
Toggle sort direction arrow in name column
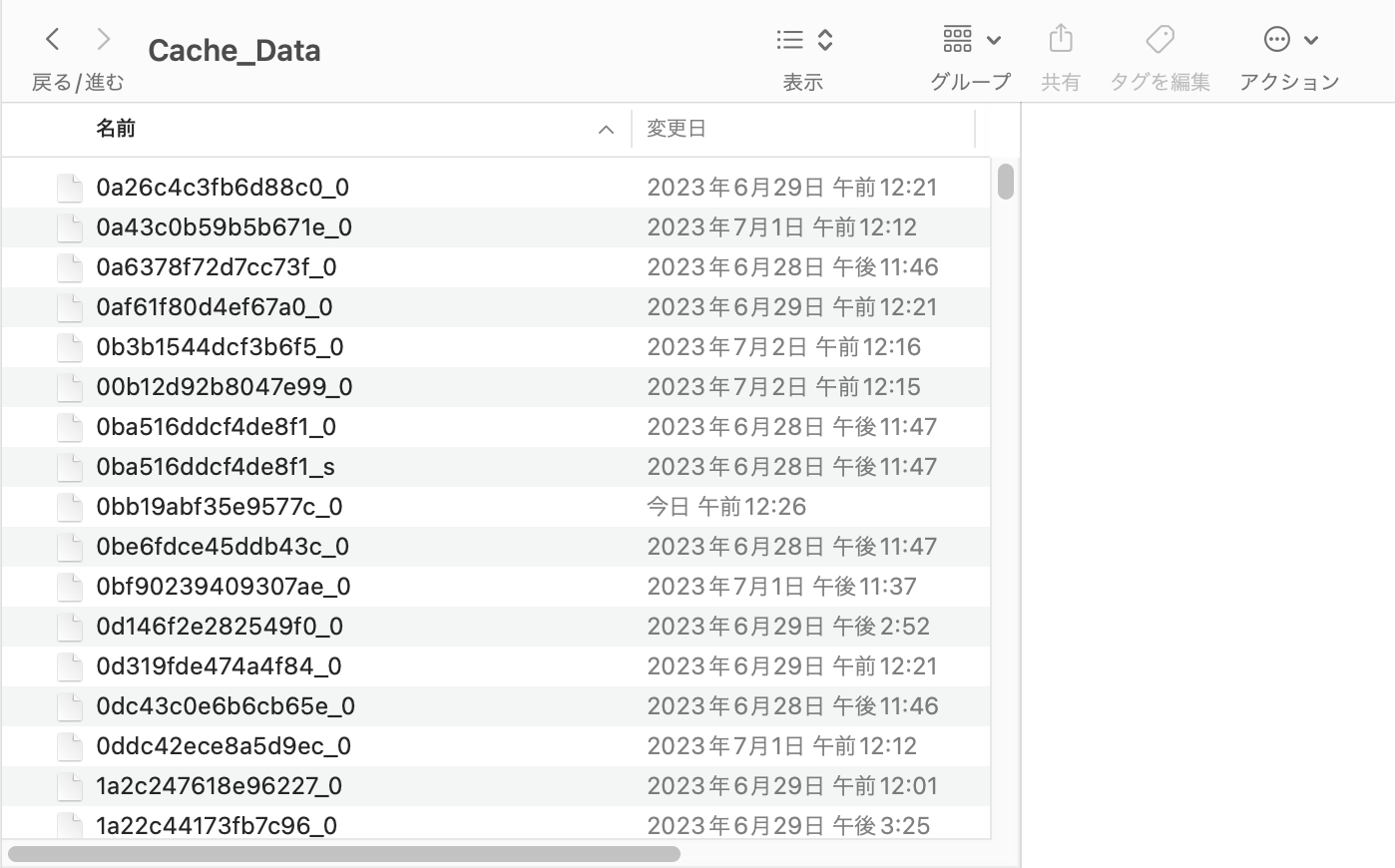(x=606, y=130)
